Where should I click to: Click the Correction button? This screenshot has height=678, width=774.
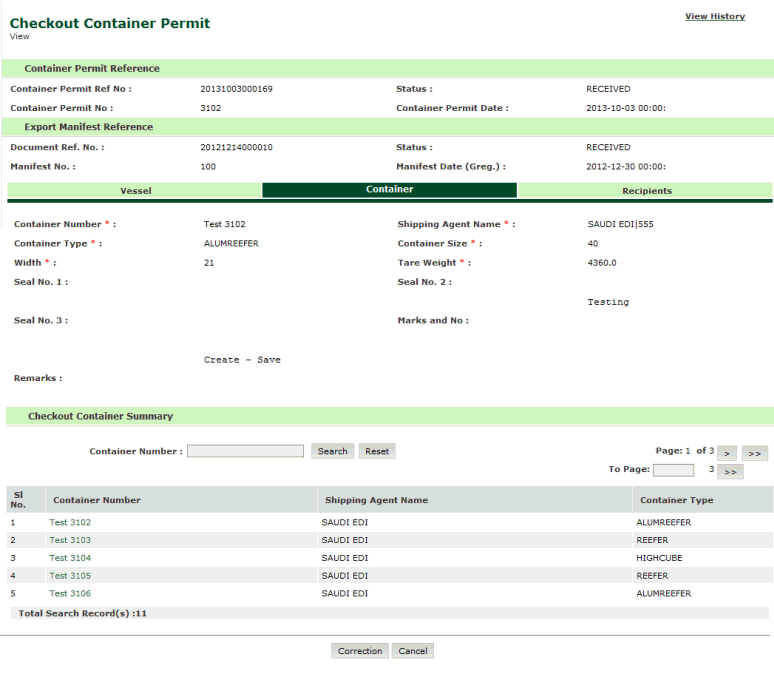[x=360, y=651]
